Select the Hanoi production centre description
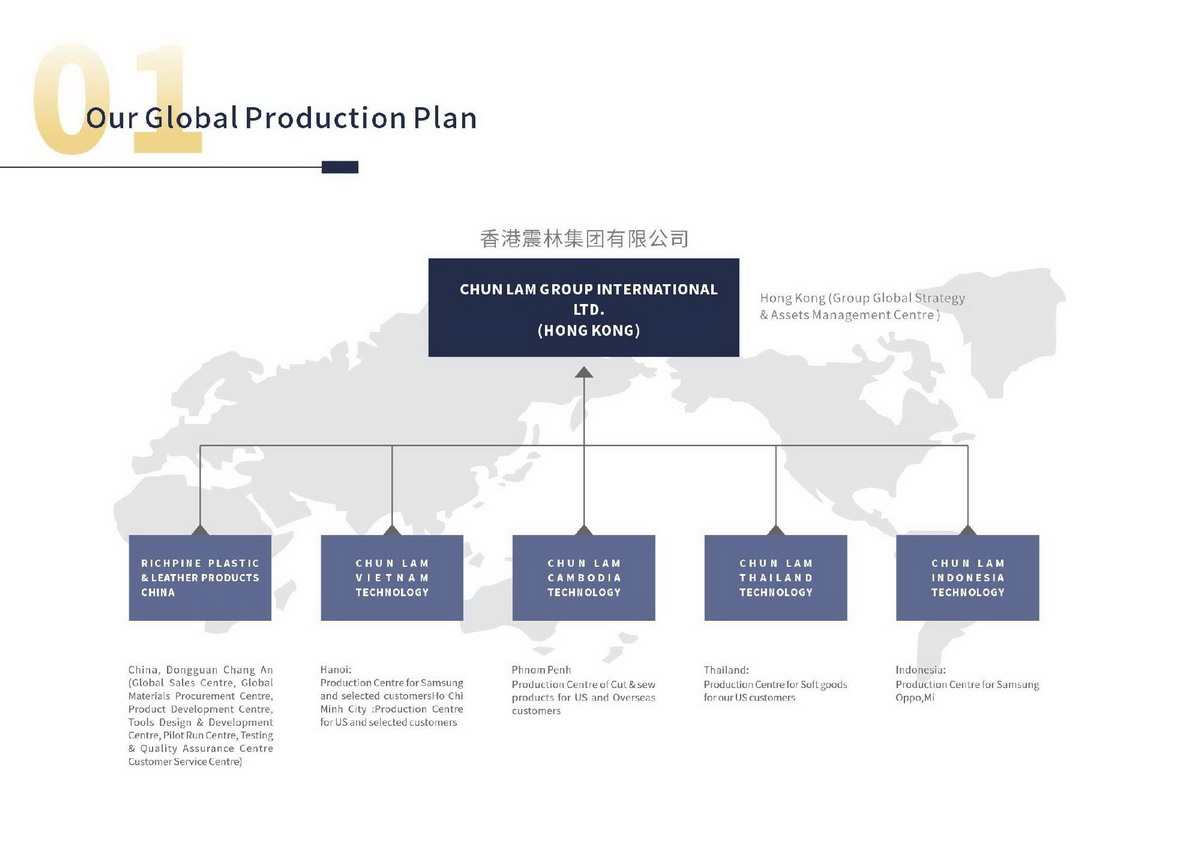The image size is (1200, 846). point(392,696)
